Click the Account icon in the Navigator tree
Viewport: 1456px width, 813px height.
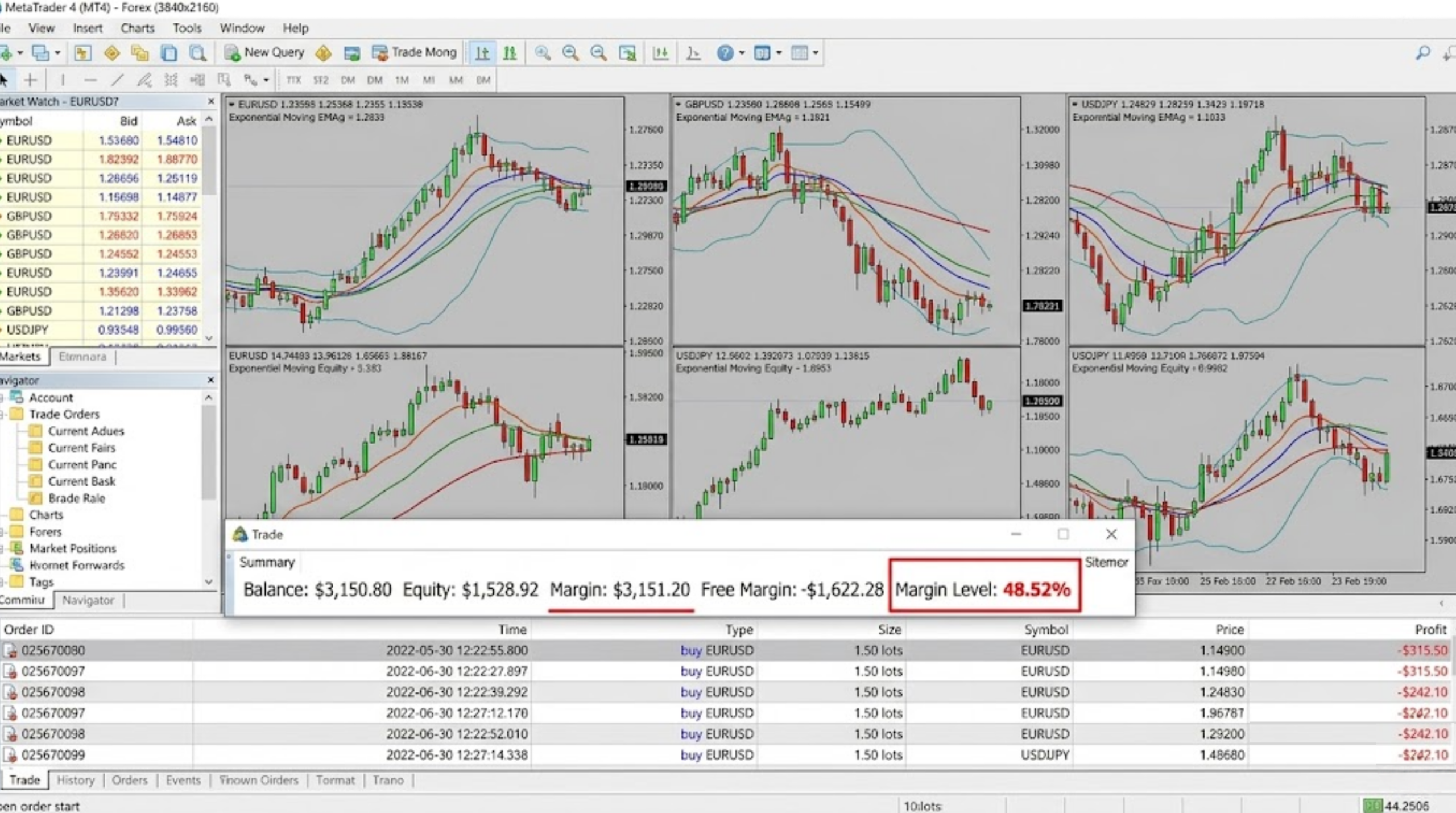click(x=17, y=397)
